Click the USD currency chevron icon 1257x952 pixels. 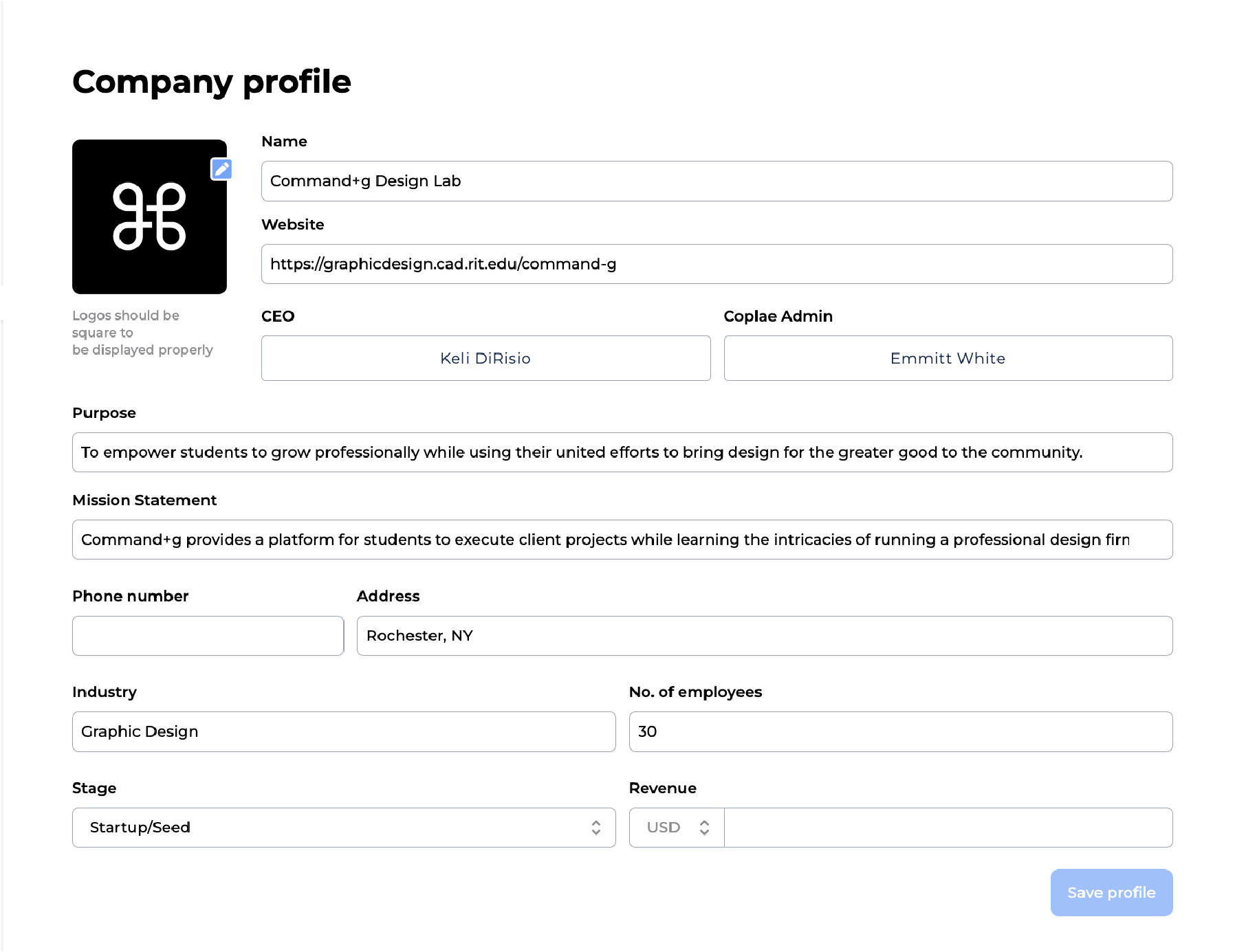705,827
